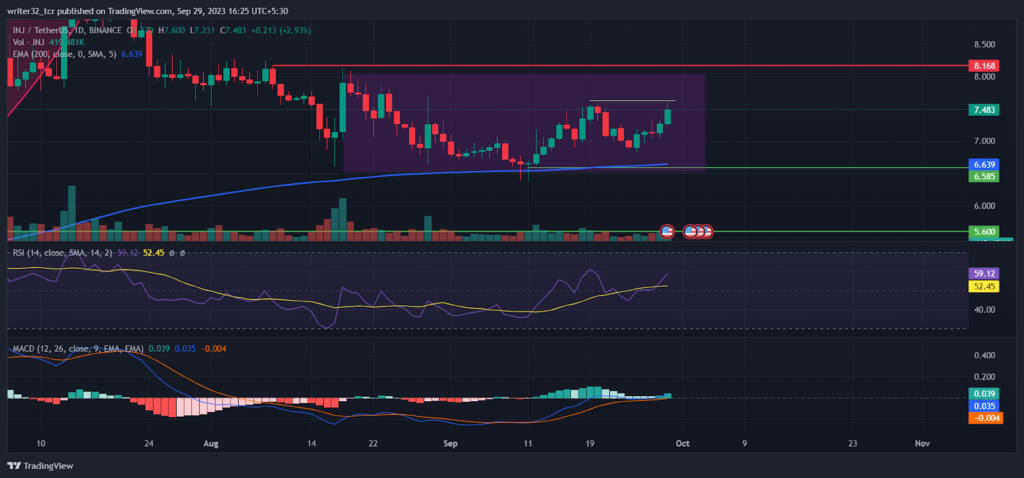Screen dimensions: 1024x478
Task: Click the green 5.600 support price label
Action: click(x=984, y=231)
